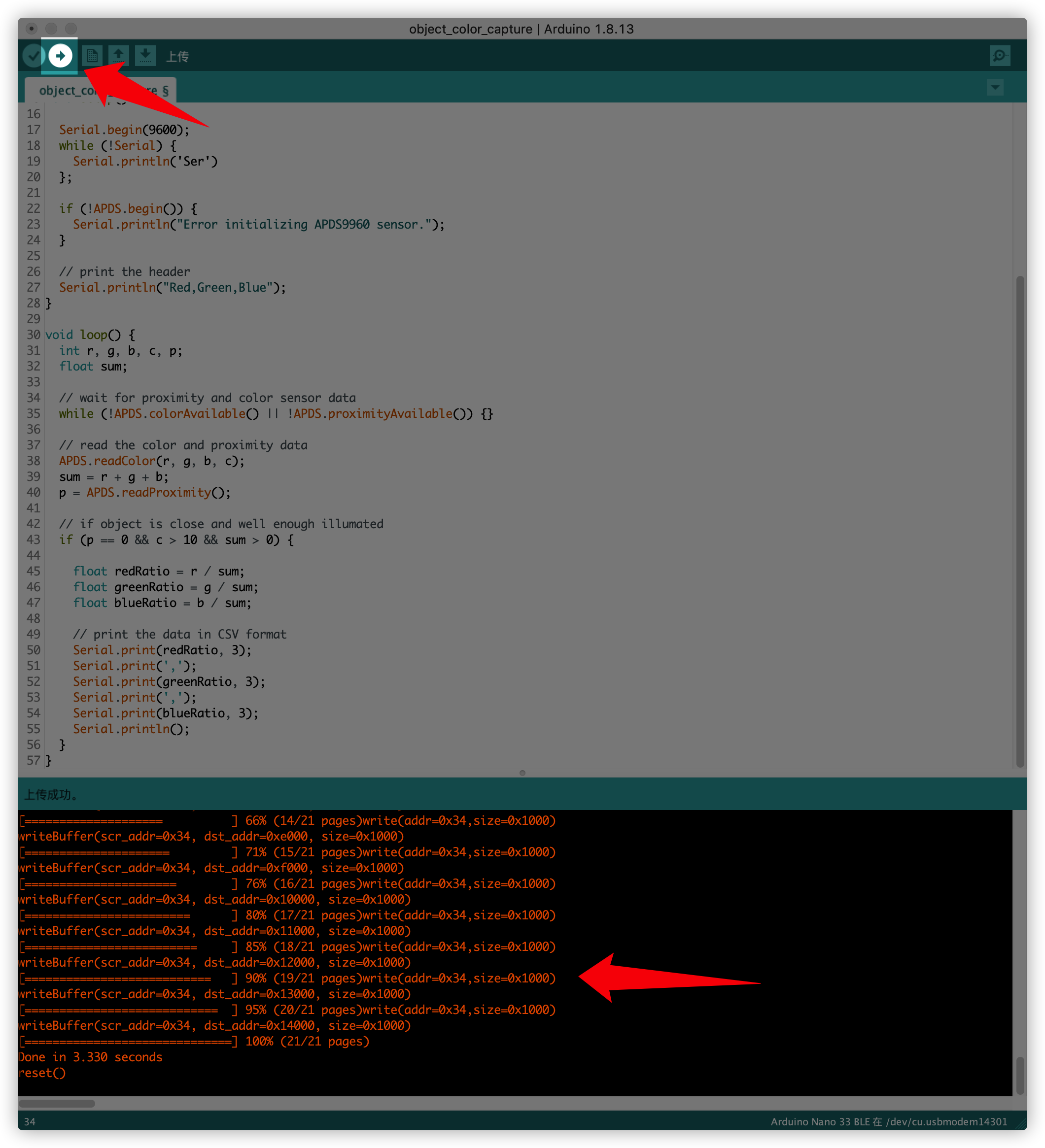Click the APDS.readColor(r, g, b, c) line
This screenshot has width=1045, height=1148.
(x=151, y=461)
